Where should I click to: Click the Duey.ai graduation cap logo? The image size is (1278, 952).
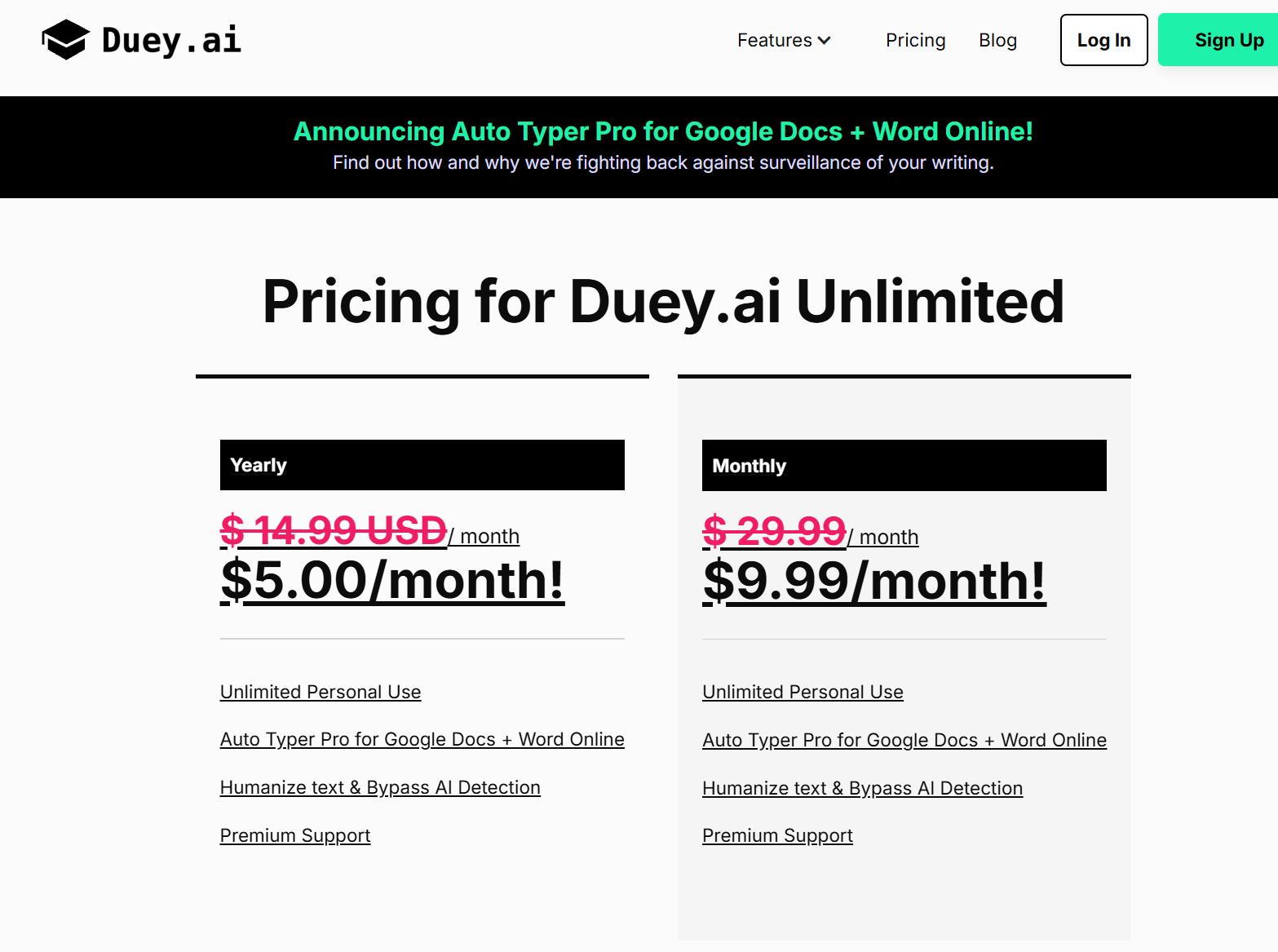click(64, 38)
